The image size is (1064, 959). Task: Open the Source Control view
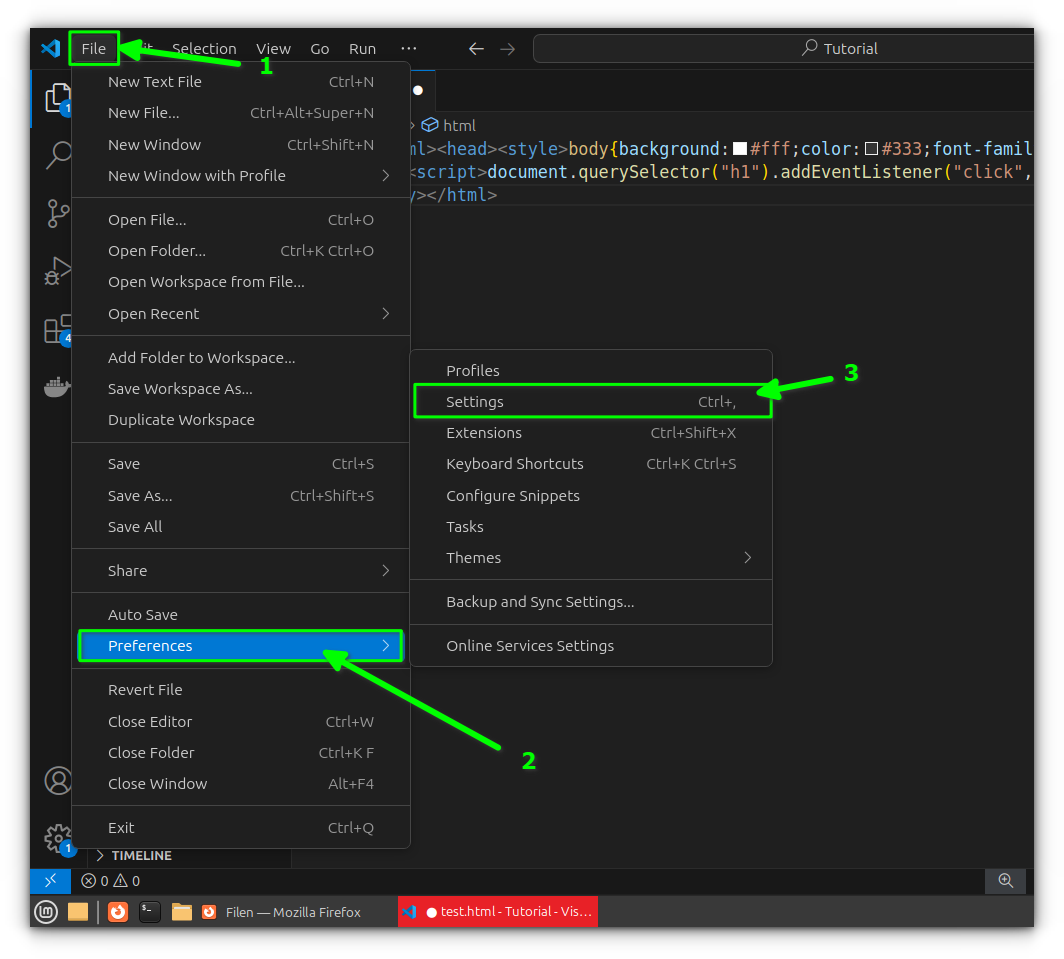58,213
